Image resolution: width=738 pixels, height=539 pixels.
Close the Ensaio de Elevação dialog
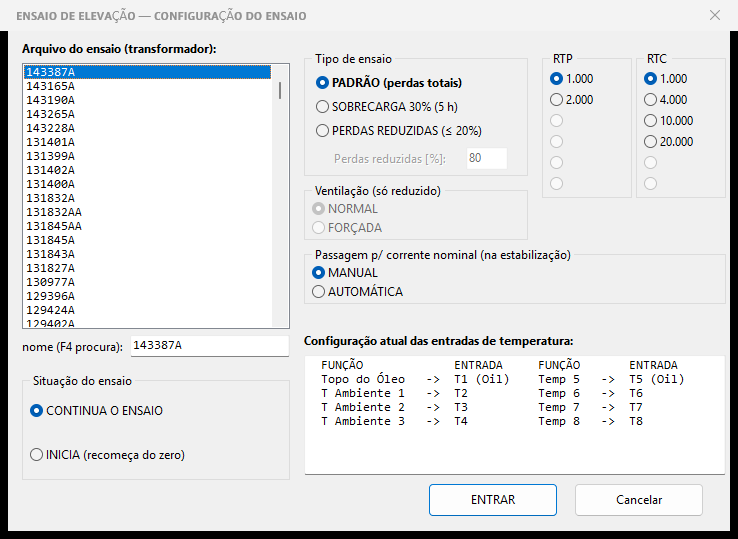pos(714,16)
